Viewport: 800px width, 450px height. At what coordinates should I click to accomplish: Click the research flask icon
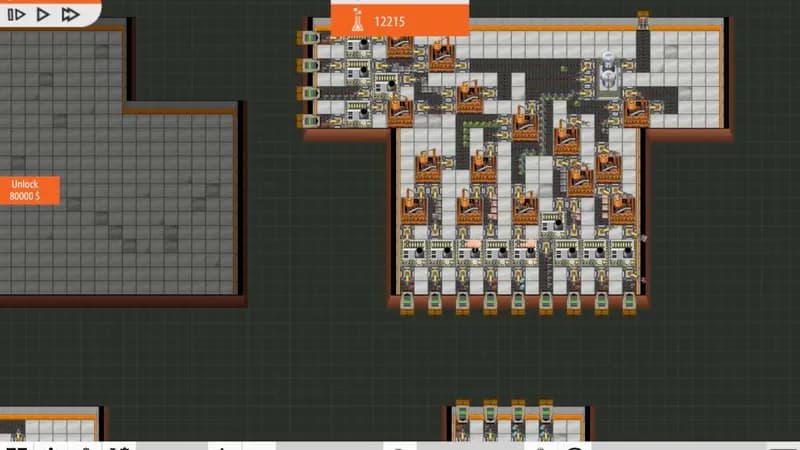tap(357, 20)
